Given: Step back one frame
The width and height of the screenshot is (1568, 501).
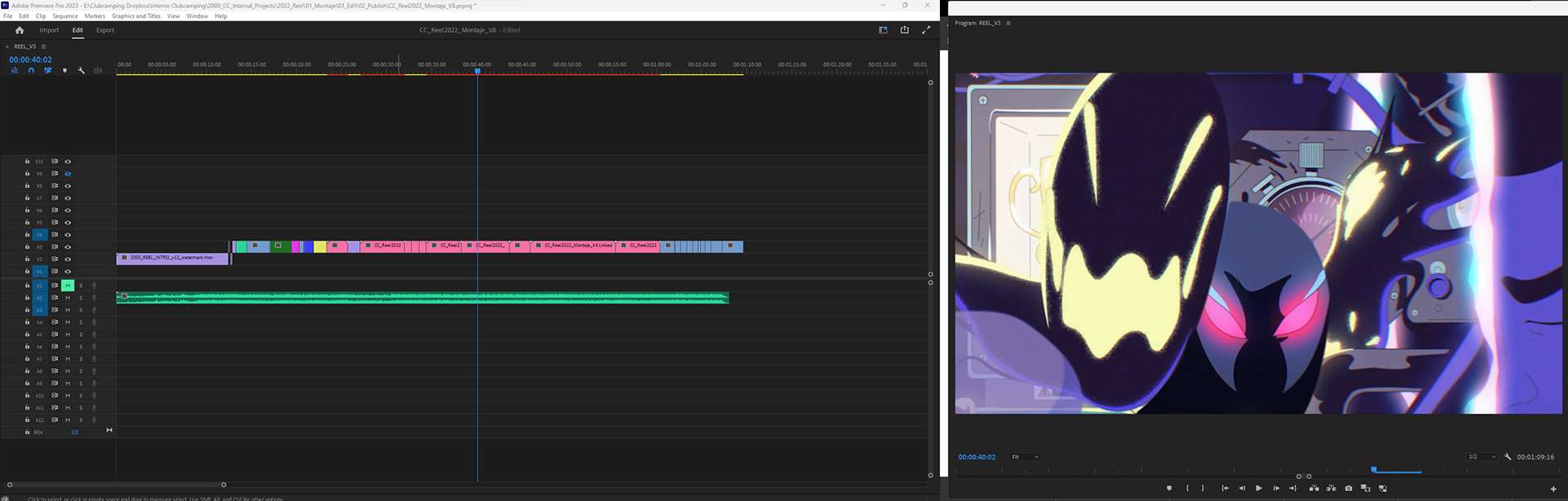Looking at the screenshot, I should click(1242, 488).
